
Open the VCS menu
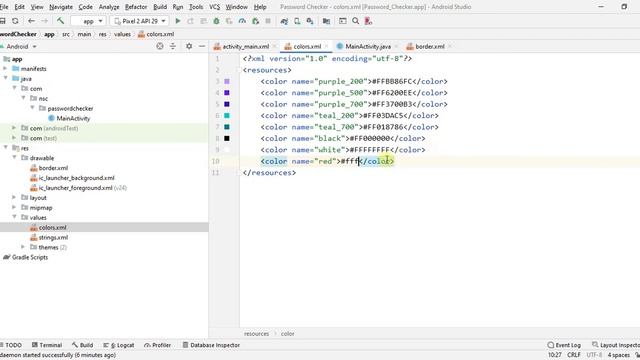[215, 7]
